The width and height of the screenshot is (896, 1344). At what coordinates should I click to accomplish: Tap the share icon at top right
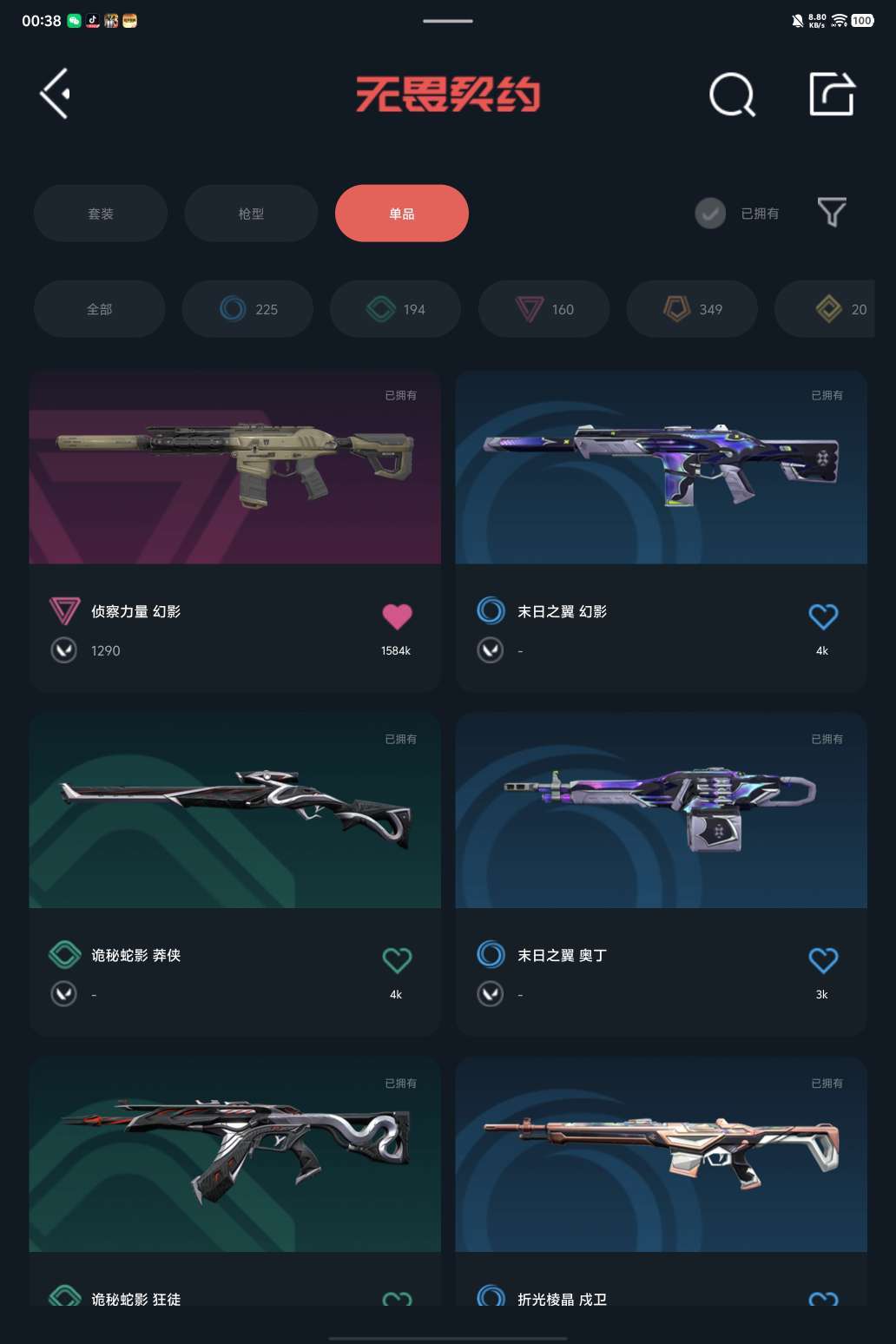coord(833,94)
